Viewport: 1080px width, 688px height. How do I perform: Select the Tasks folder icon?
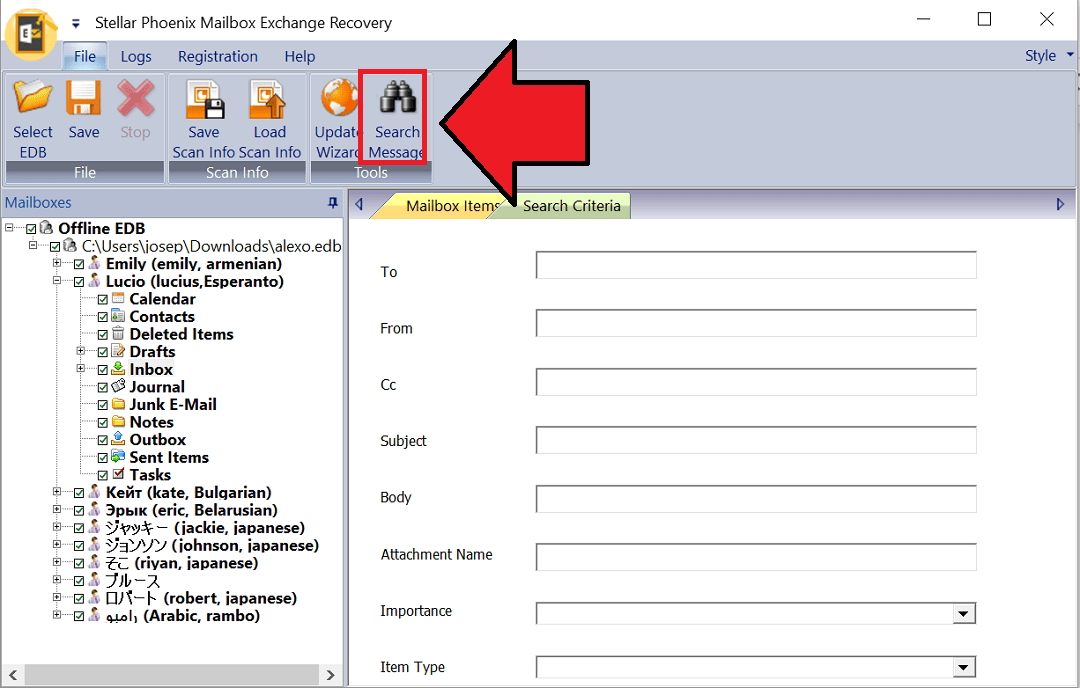[118, 474]
